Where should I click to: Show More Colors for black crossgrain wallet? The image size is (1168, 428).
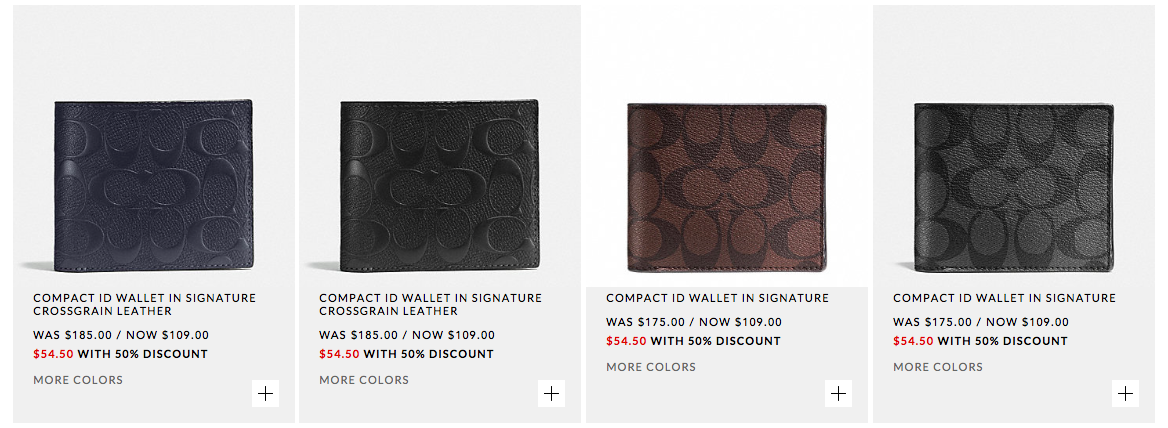click(x=364, y=380)
